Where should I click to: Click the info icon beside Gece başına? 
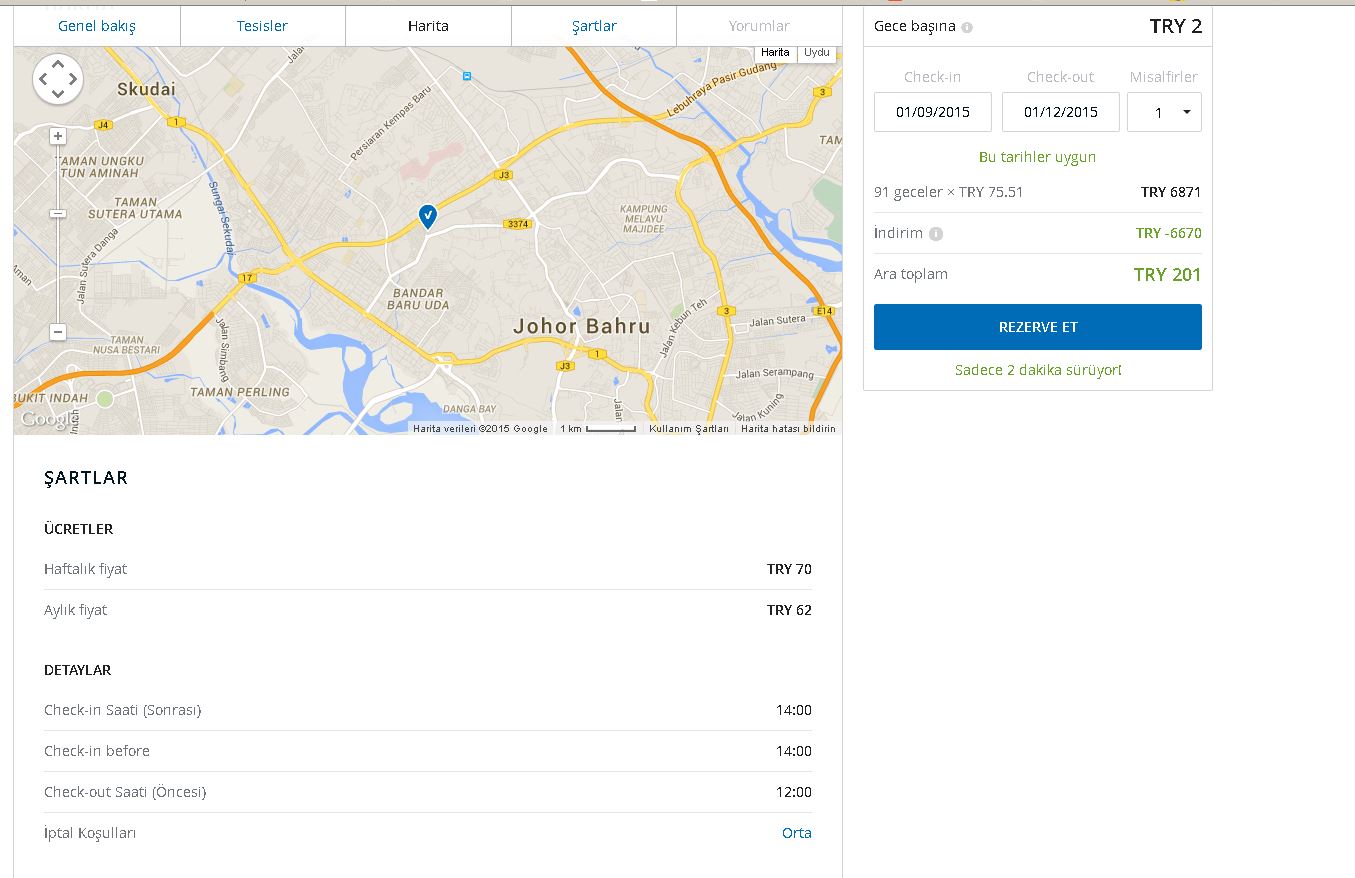click(x=967, y=28)
